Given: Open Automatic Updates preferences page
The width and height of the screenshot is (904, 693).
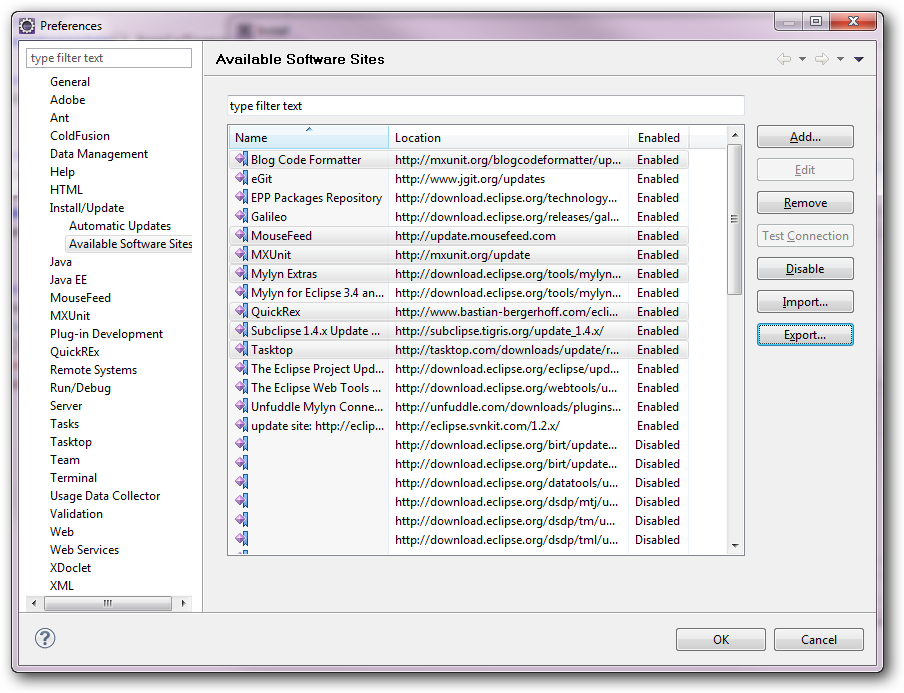Looking at the screenshot, I should pyautogui.click(x=120, y=226).
